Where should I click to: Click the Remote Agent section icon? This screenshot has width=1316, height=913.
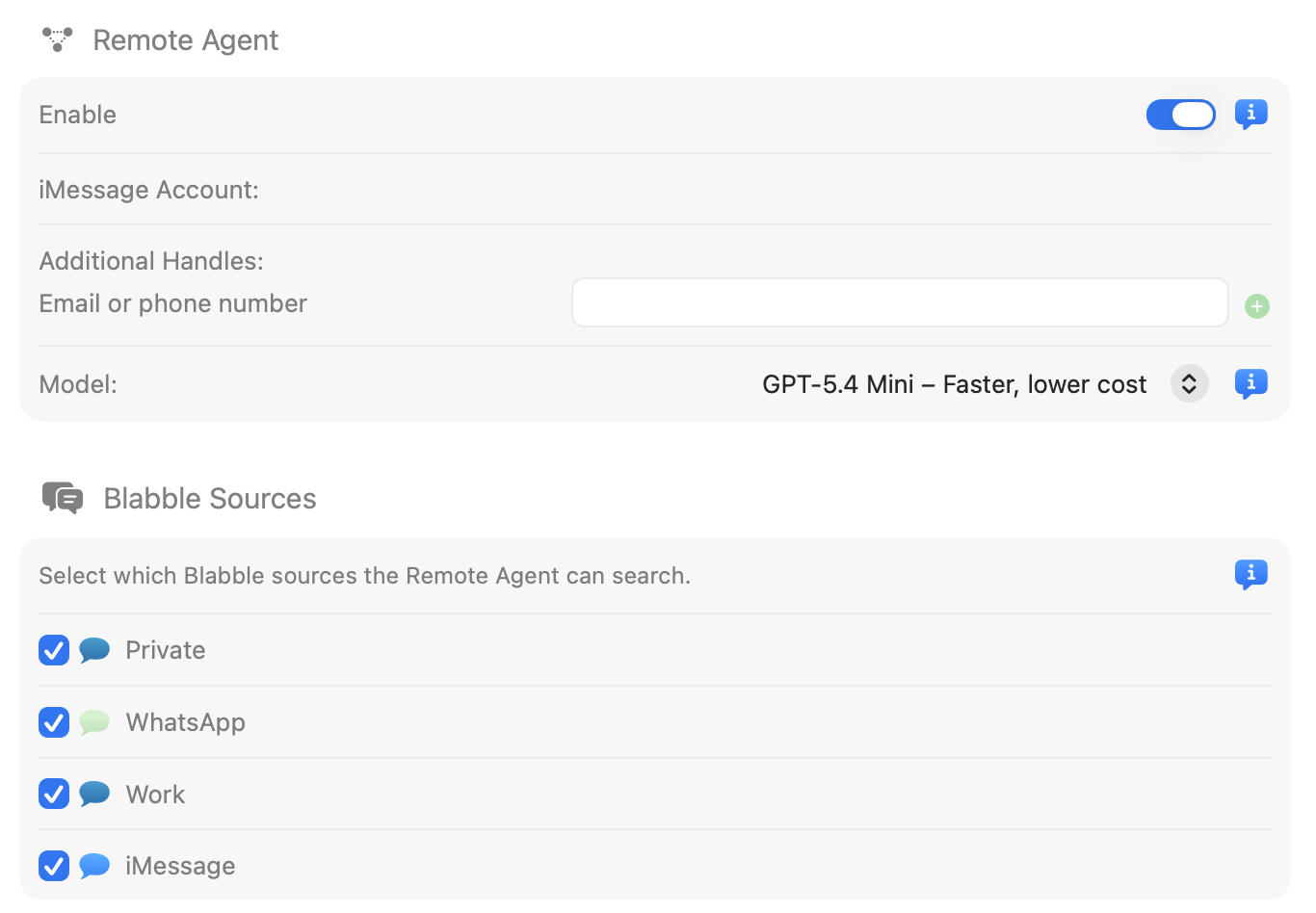coord(57,39)
